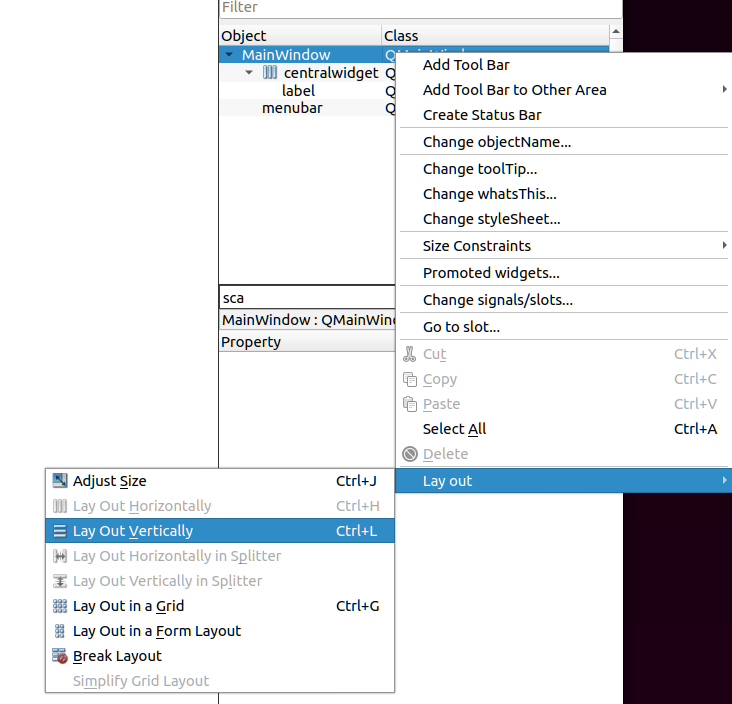Choose Select All
Image resolution: width=732 pixels, height=704 pixels.
pos(563,429)
